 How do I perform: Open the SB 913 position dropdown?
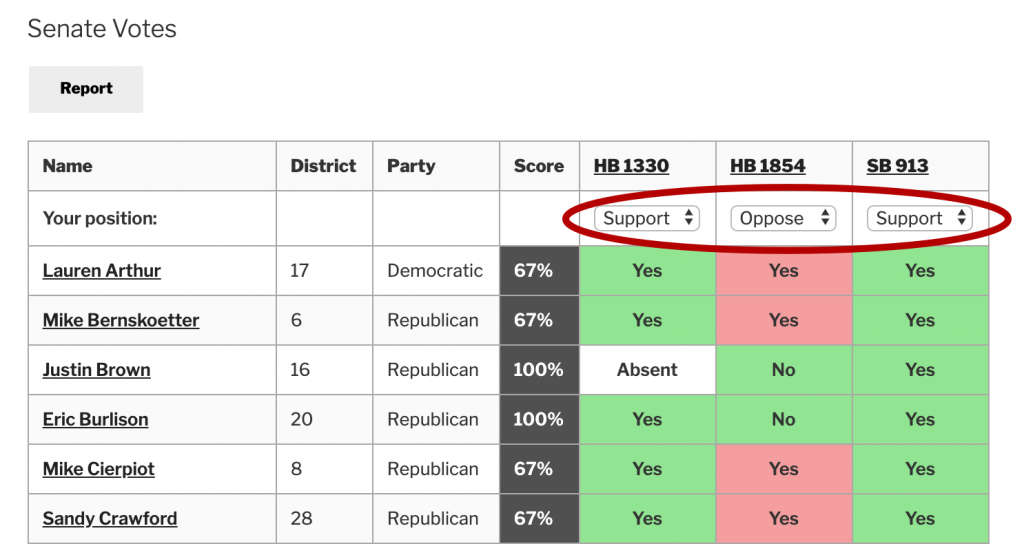point(919,218)
